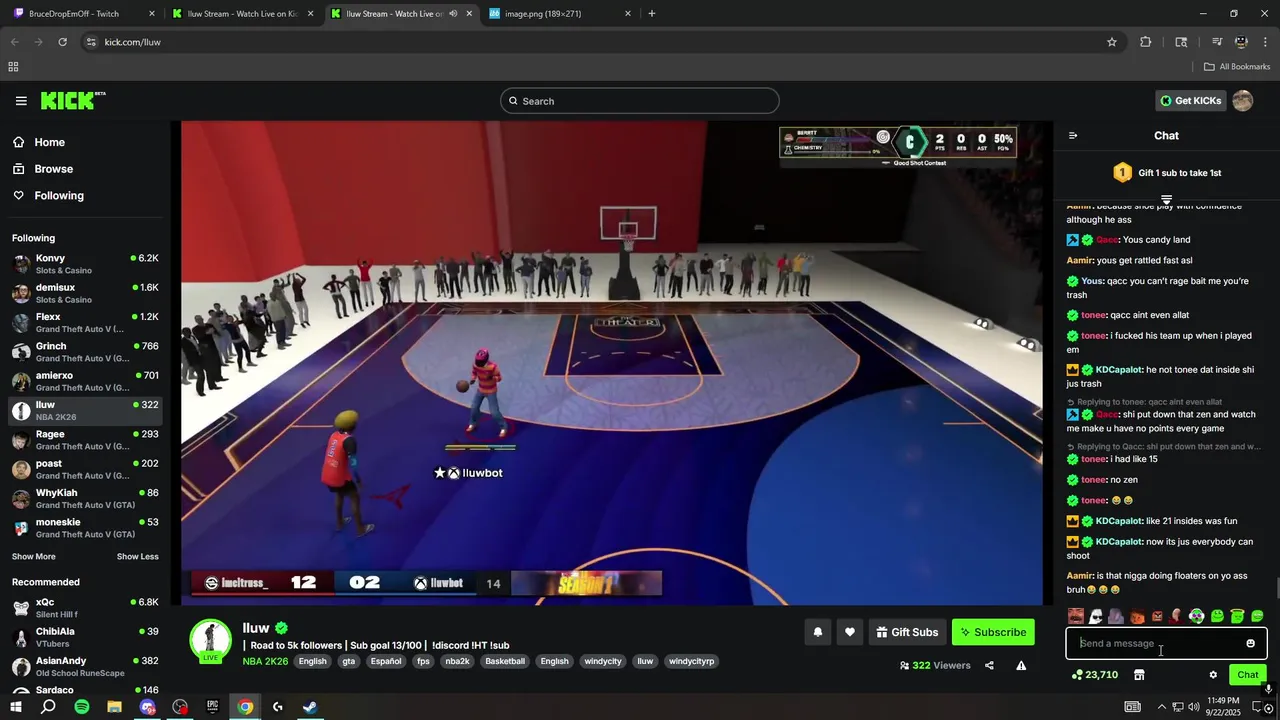Open Epic Games Launcher from taskbar
Image resolution: width=1280 pixels, height=720 pixels.
pyautogui.click(x=212, y=707)
